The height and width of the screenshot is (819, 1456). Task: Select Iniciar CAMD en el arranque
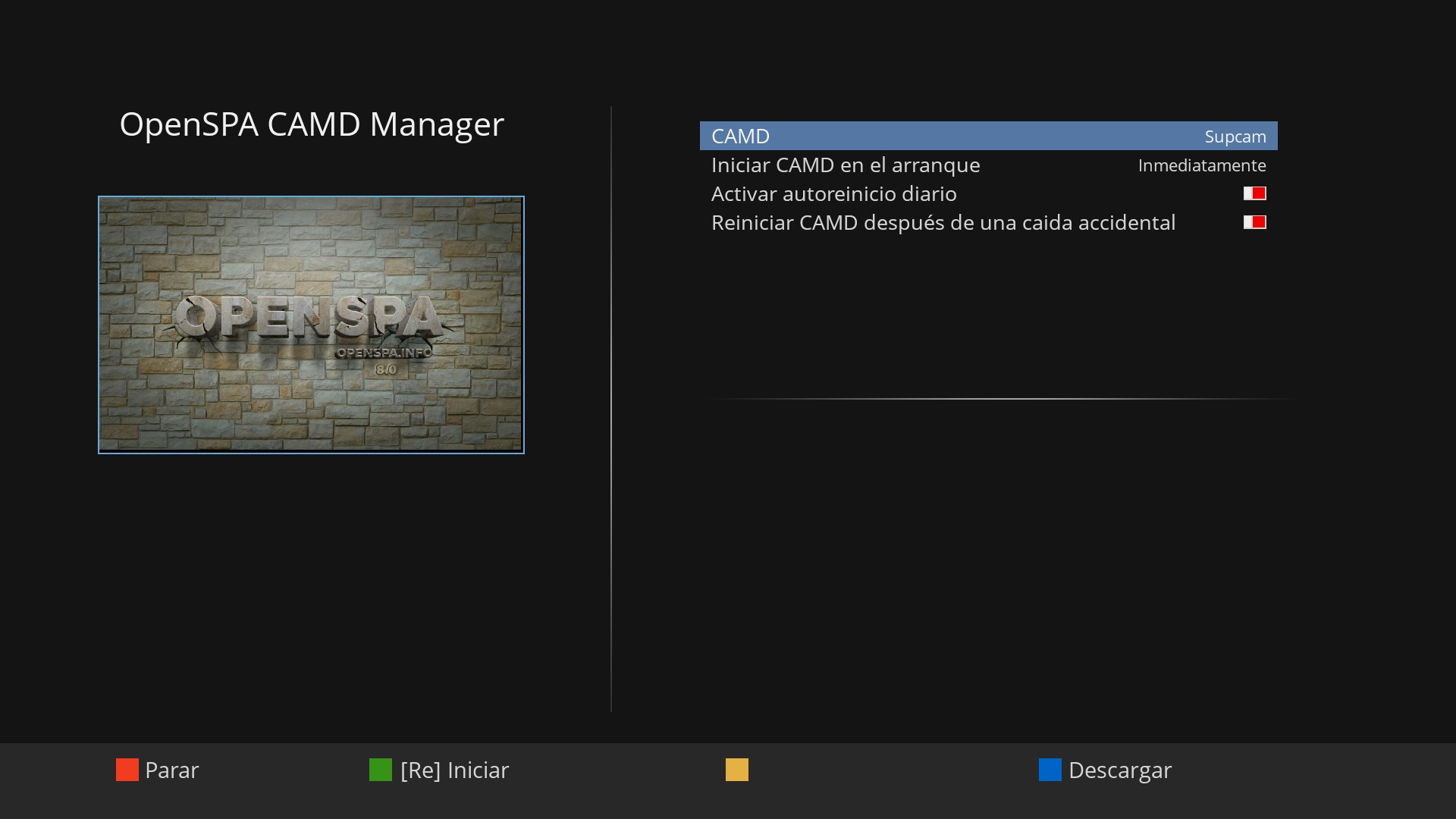(x=845, y=165)
